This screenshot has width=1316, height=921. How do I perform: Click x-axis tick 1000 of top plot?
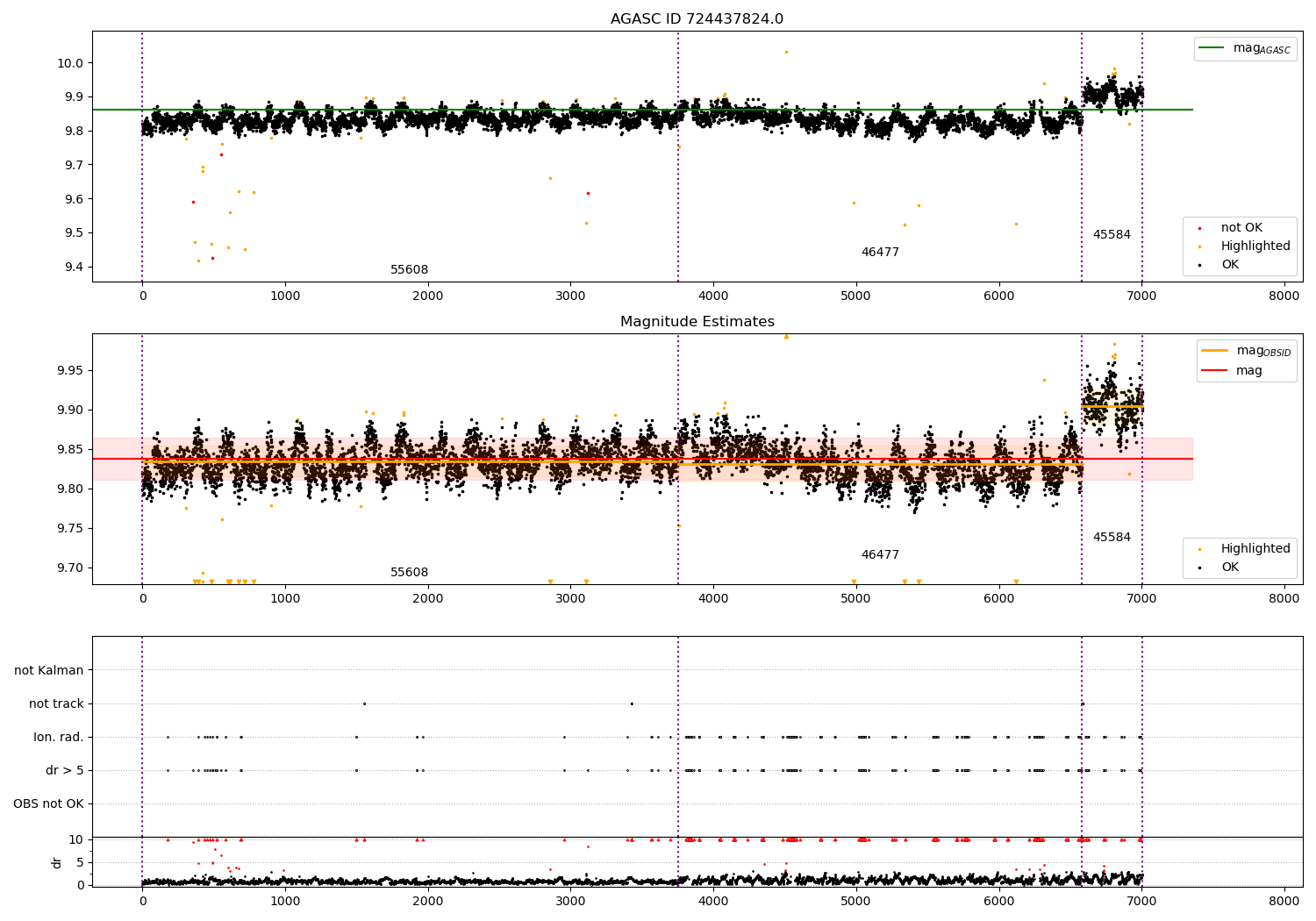click(x=285, y=296)
